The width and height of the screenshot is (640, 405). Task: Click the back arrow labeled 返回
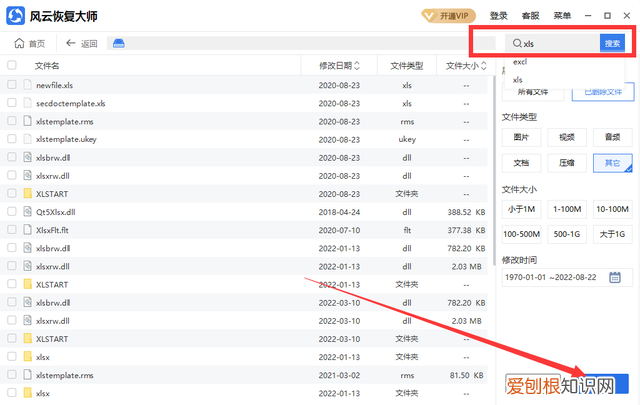coord(81,43)
